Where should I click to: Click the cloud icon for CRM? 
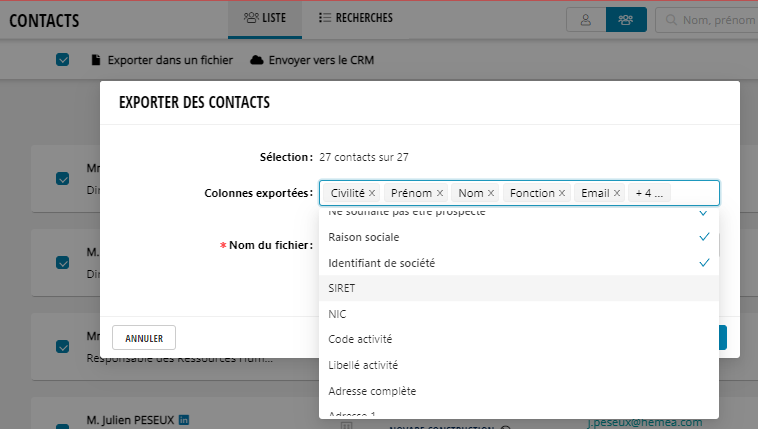[257, 60]
